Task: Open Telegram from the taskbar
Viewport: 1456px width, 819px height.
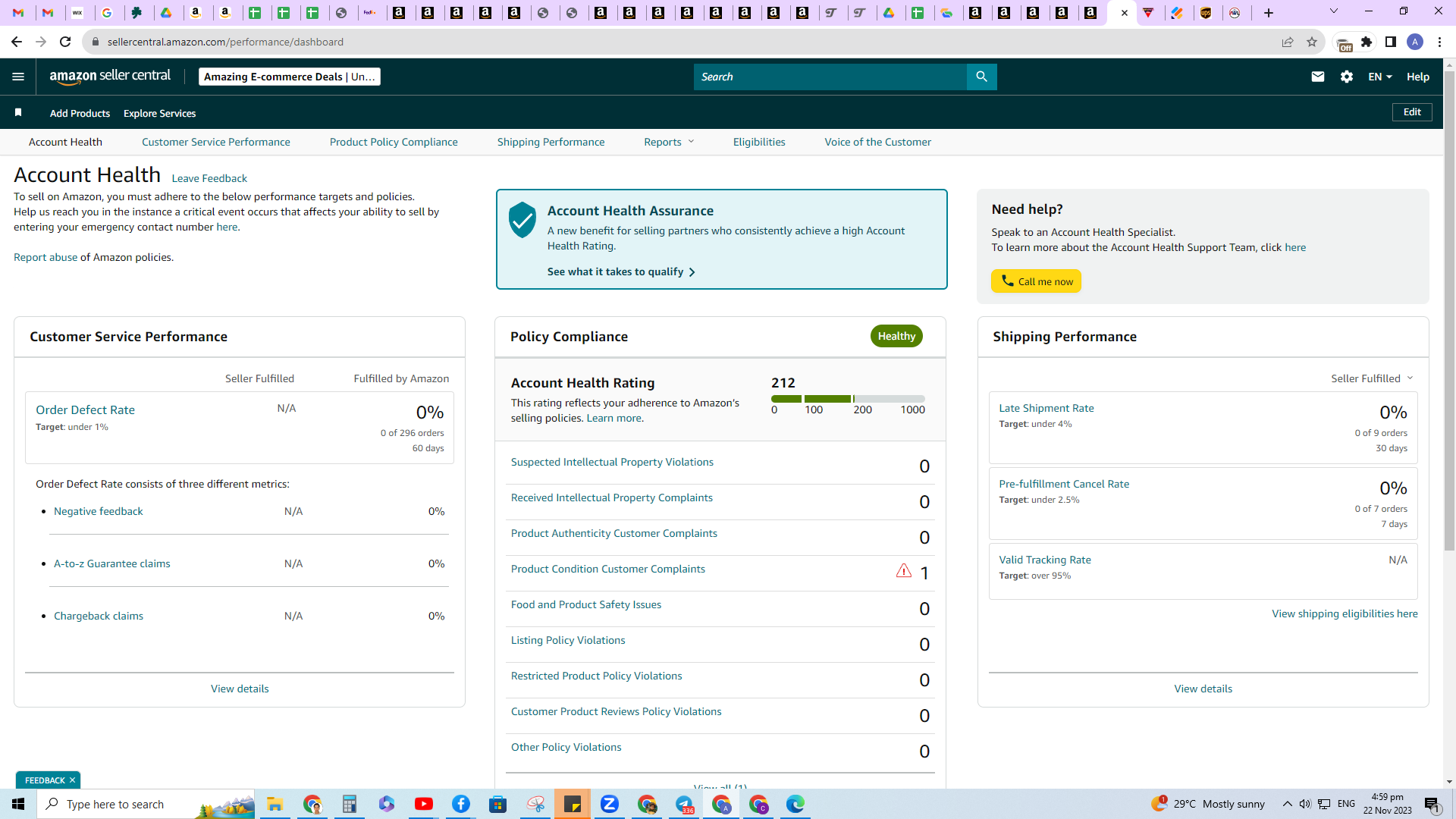Action: [x=684, y=804]
